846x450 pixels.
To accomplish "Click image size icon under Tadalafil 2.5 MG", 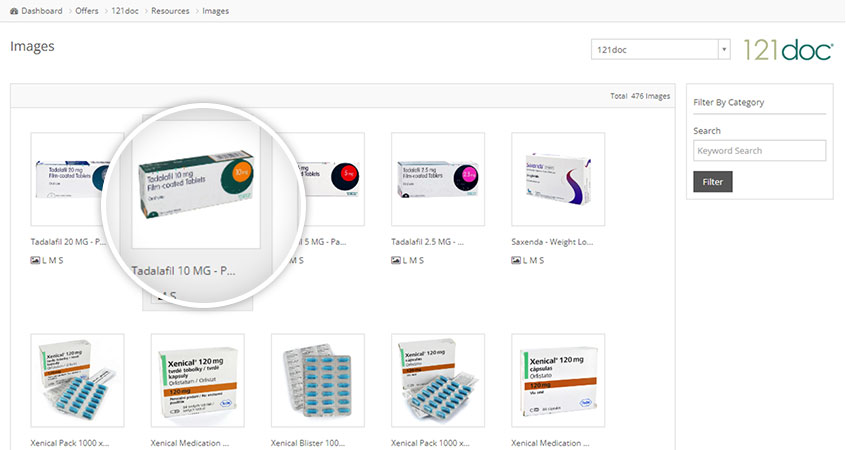I will click(x=395, y=260).
